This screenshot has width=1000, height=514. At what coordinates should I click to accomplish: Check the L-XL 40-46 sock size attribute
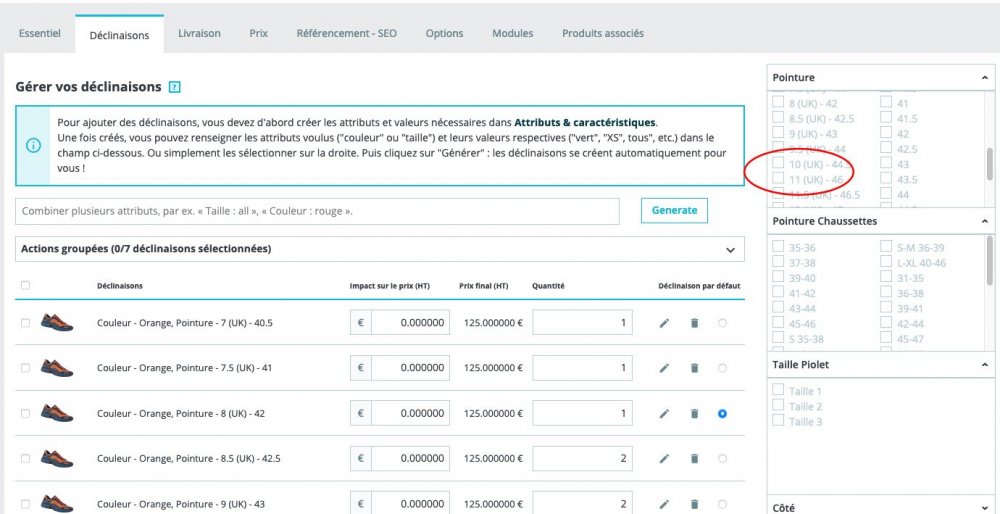click(x=886, y=261)
